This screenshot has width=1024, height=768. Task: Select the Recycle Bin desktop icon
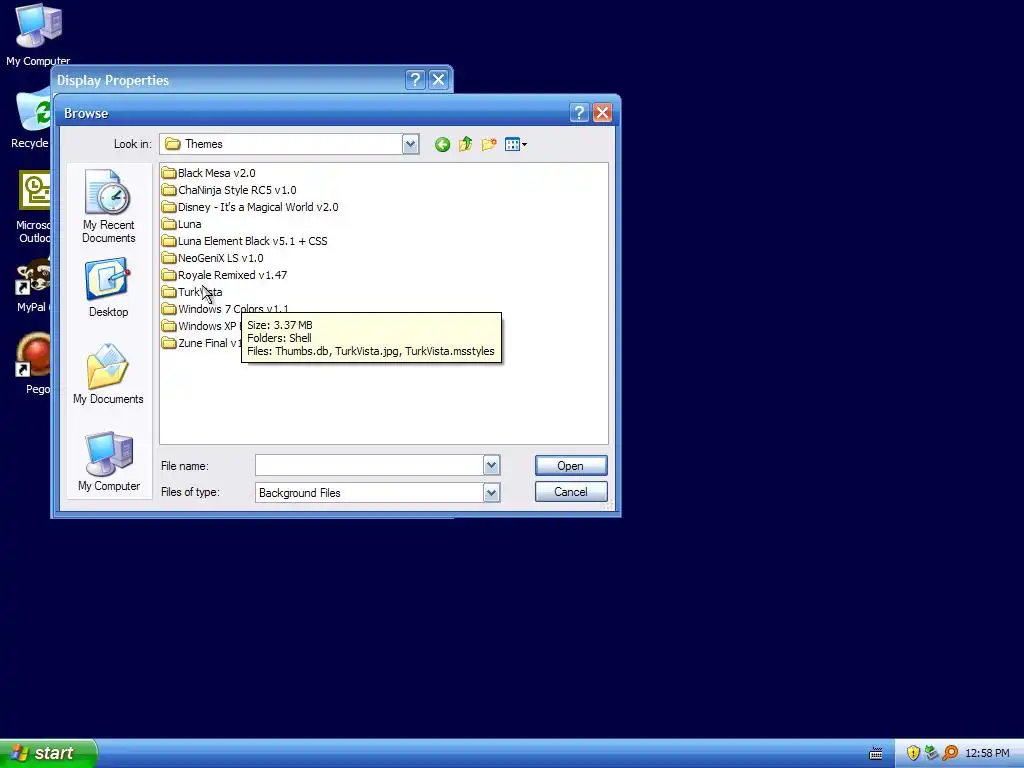30,121
